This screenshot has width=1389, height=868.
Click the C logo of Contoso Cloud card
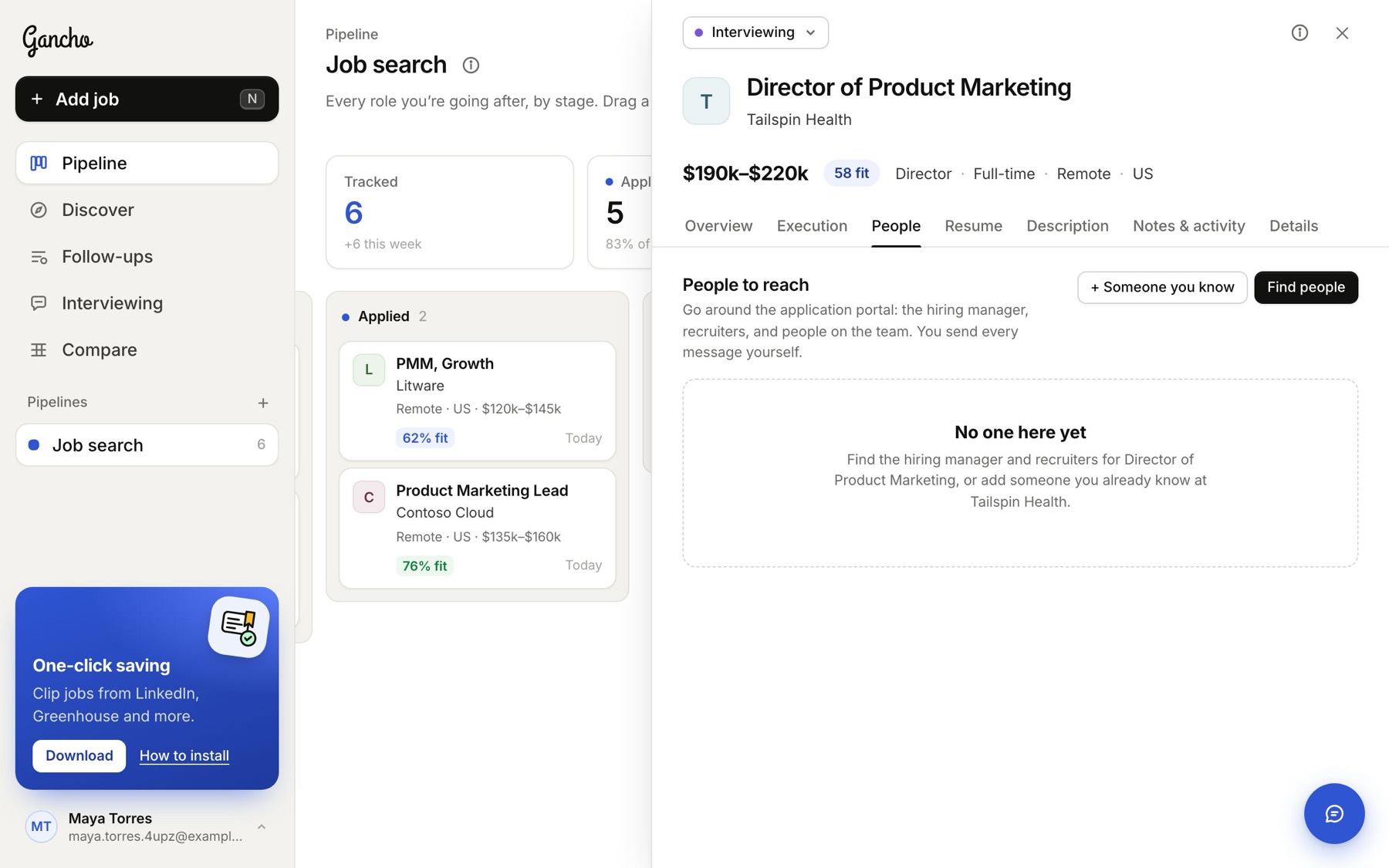click(x=369, y=498)
